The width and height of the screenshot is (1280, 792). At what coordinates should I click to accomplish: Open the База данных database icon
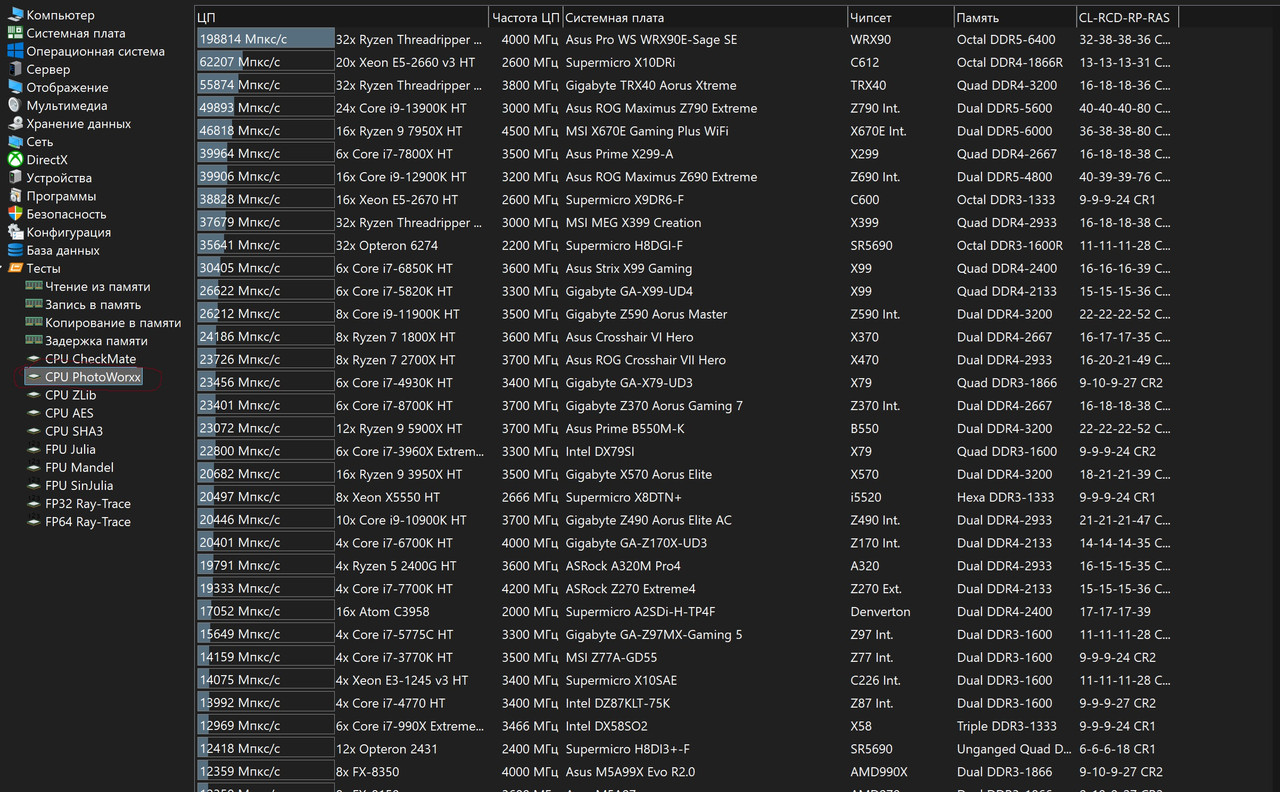pyautogui.click(x=15, y=250)
